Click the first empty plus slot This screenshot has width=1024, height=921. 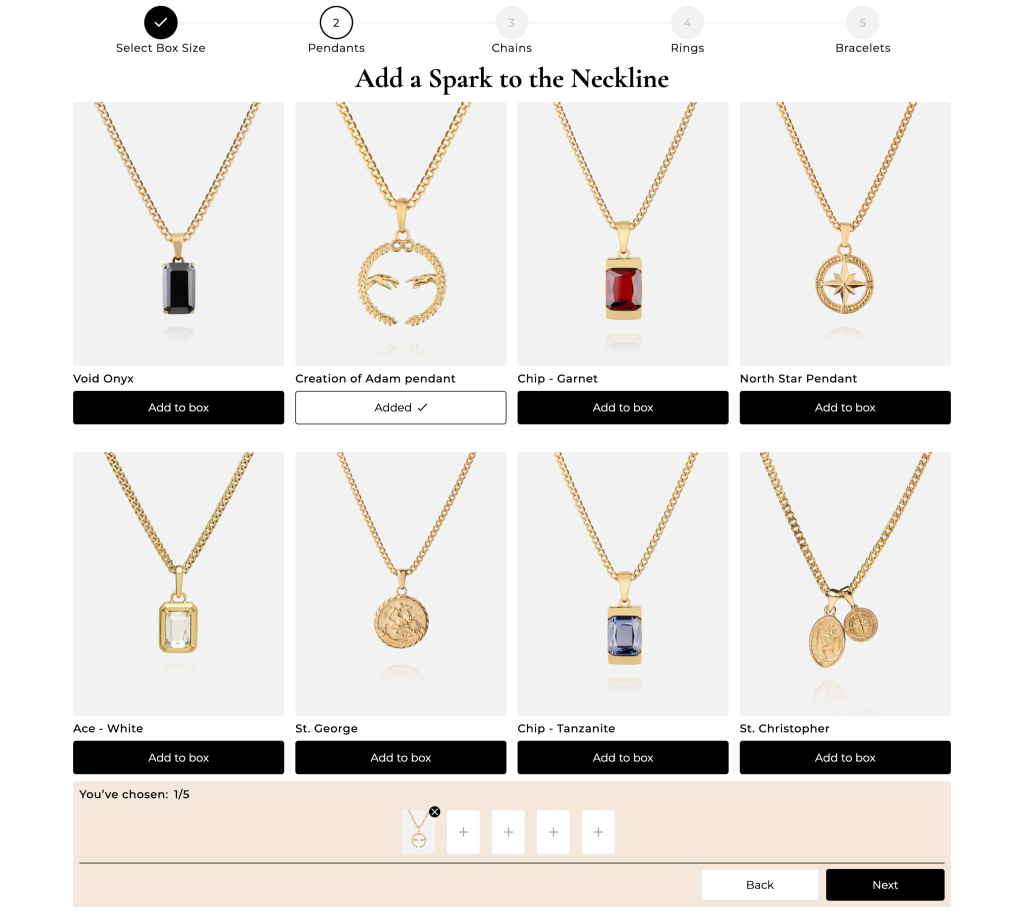pos(463,832)
